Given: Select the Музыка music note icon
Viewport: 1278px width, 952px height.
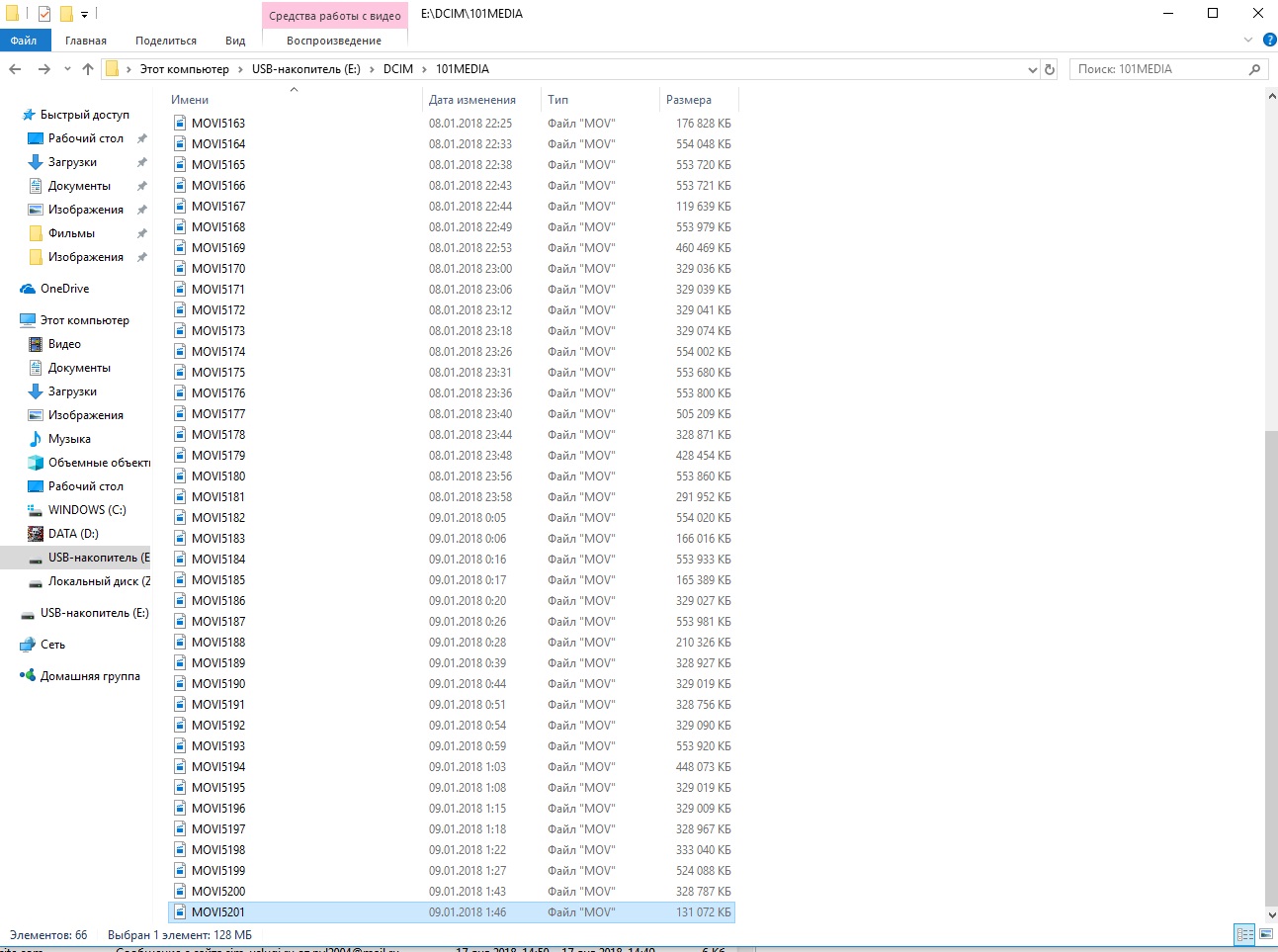Looking at the screenshot, I should pos(36,439).
